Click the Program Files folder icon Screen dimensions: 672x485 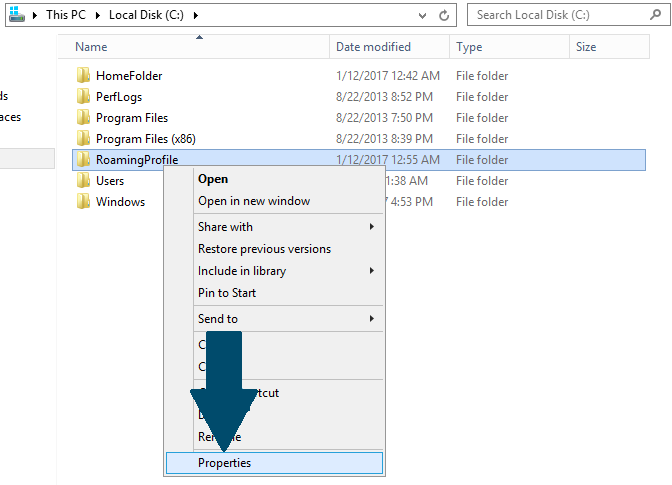[83, 118]
